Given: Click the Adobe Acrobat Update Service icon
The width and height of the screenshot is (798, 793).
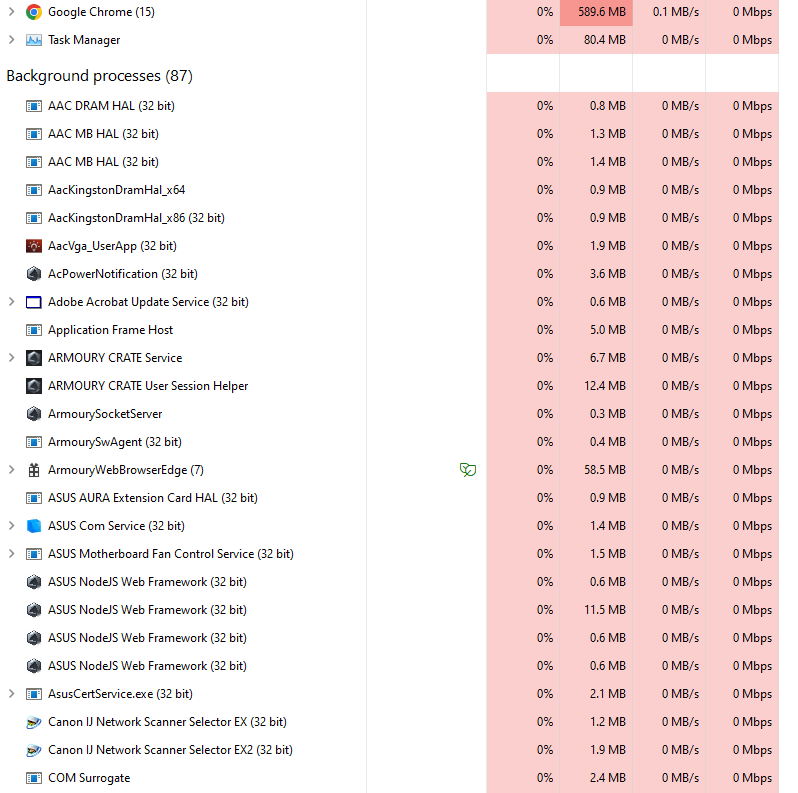Looking at the screenshot, I should coord(34,302).
